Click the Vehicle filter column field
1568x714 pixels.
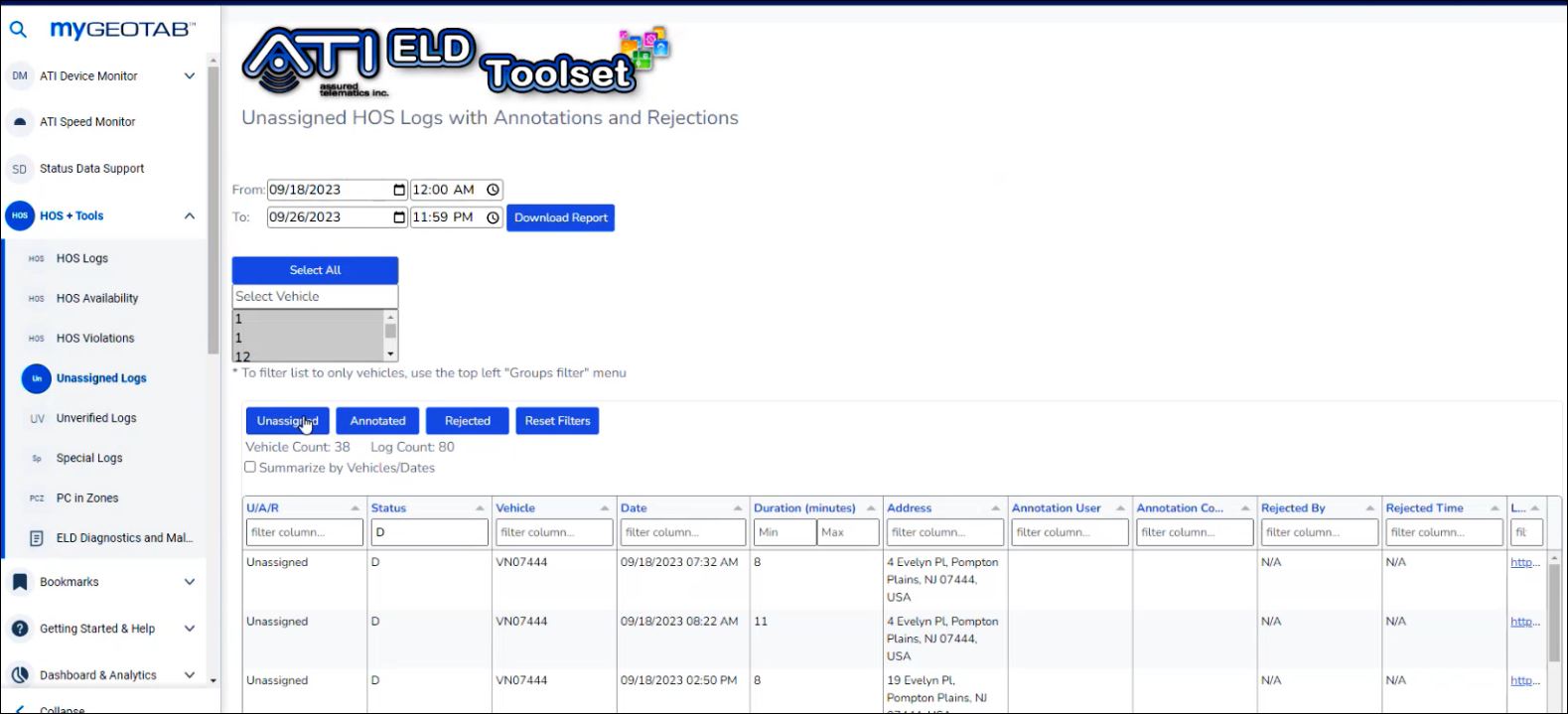553,532
